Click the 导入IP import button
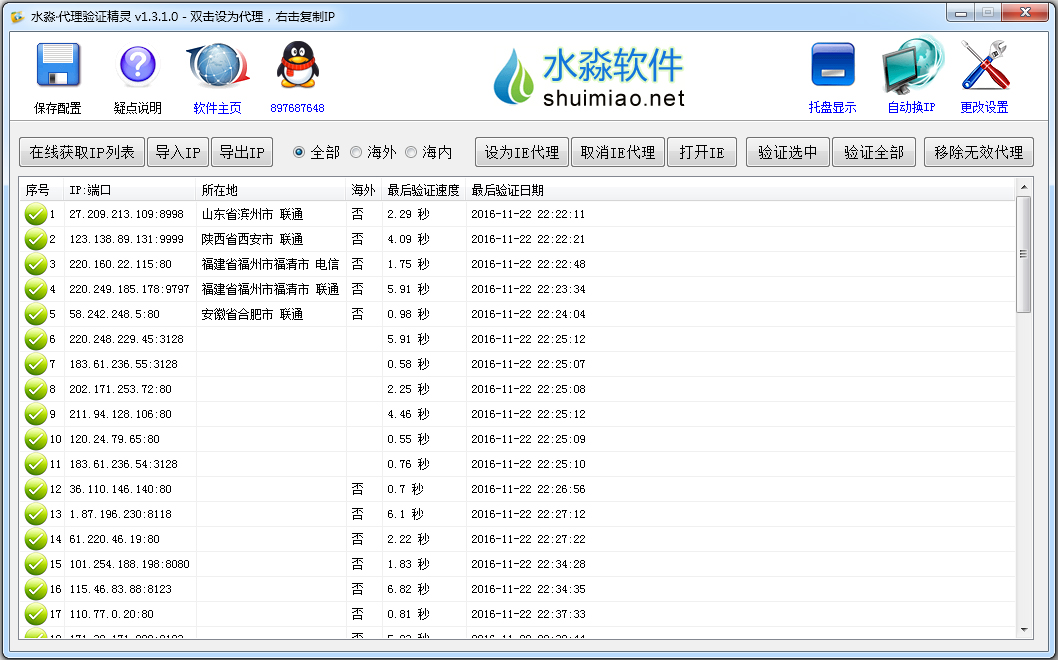This screenshot has width=1058, height=660. click(178, 152)
